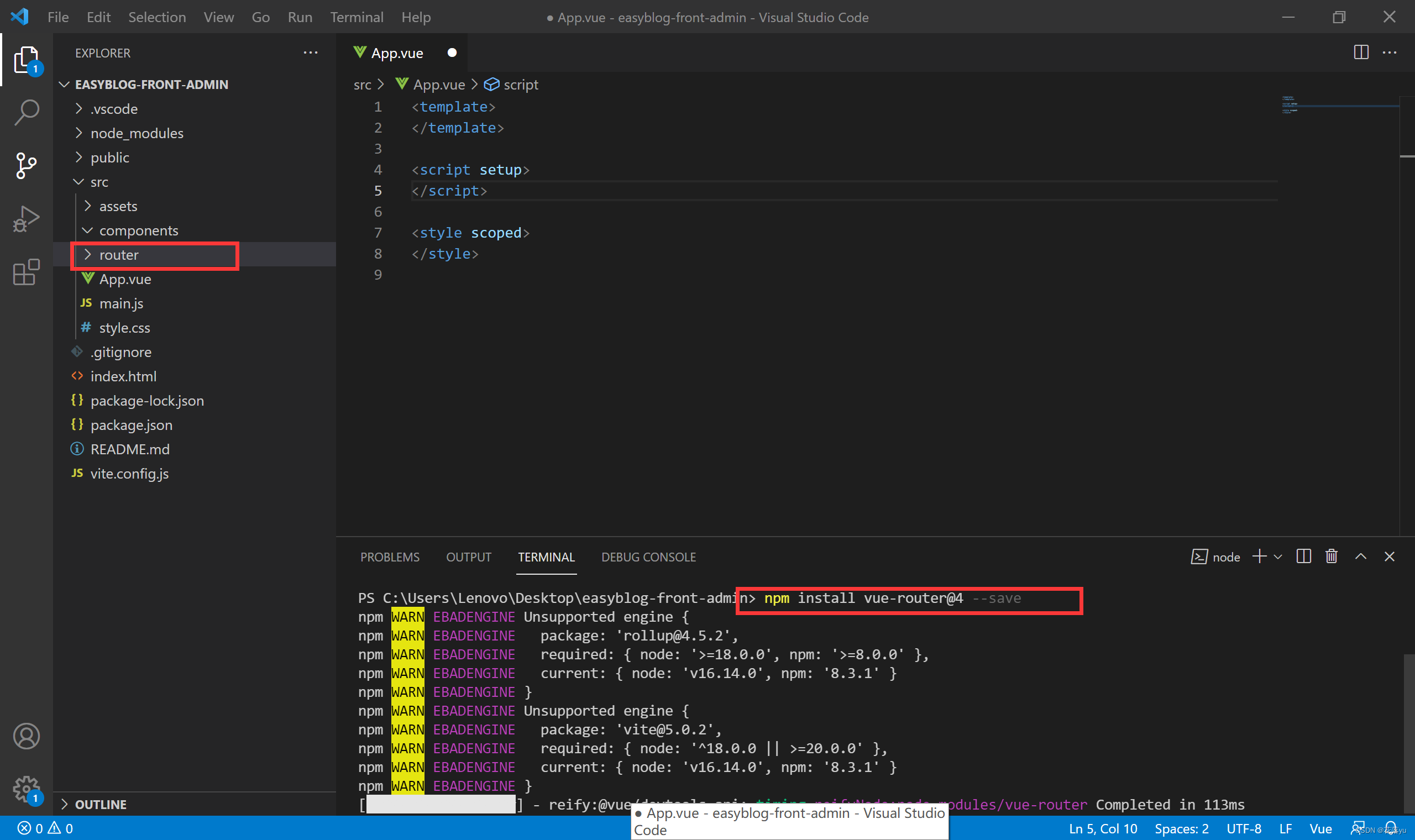This screenshot has height=840, width=1415.
Task: Open the File menu
Action: coord(58,18)
